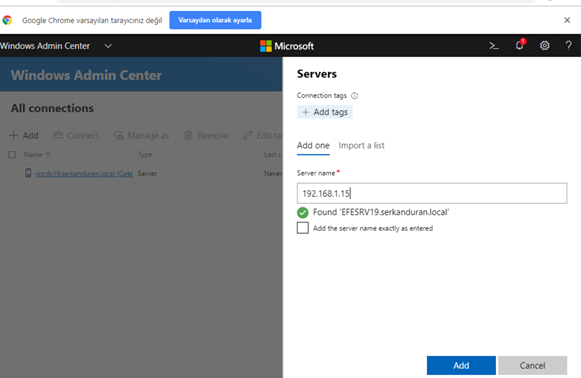Click the blue Add button
This screenshot has height=378, width=581.
pyautogui.click(x=461, y=365)
